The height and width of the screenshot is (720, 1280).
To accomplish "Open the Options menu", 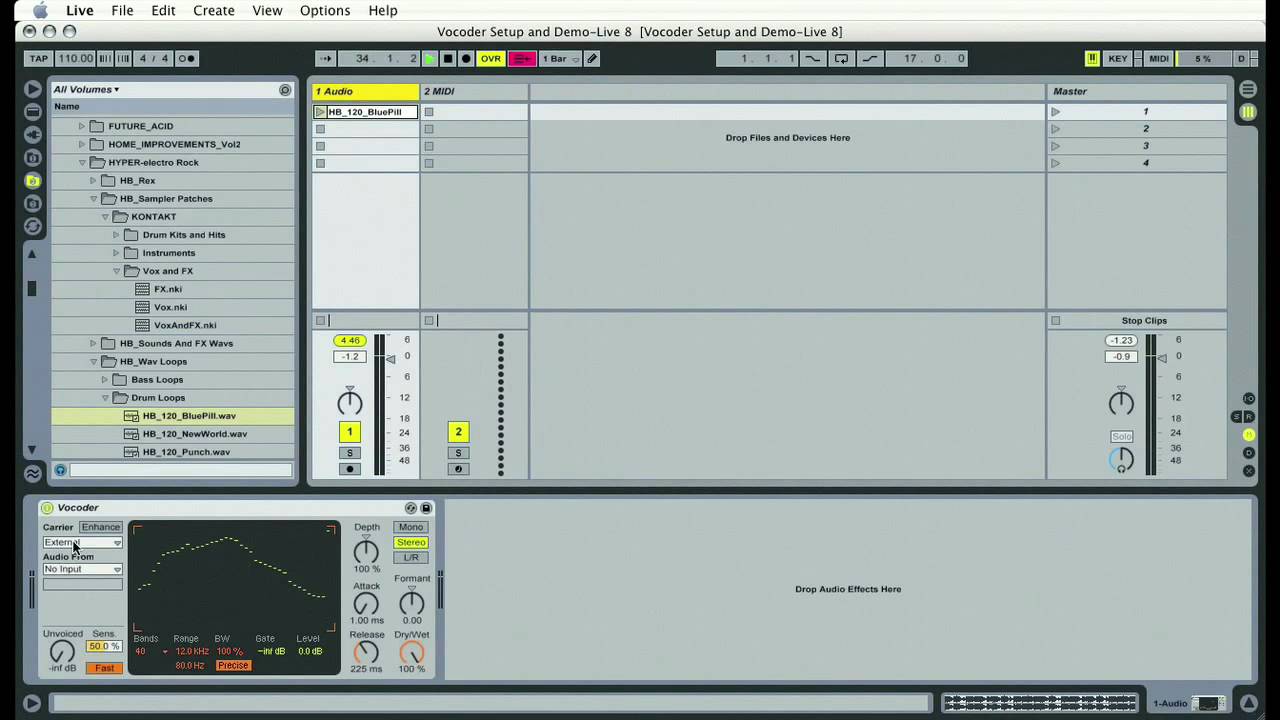I will coord(325,10).
